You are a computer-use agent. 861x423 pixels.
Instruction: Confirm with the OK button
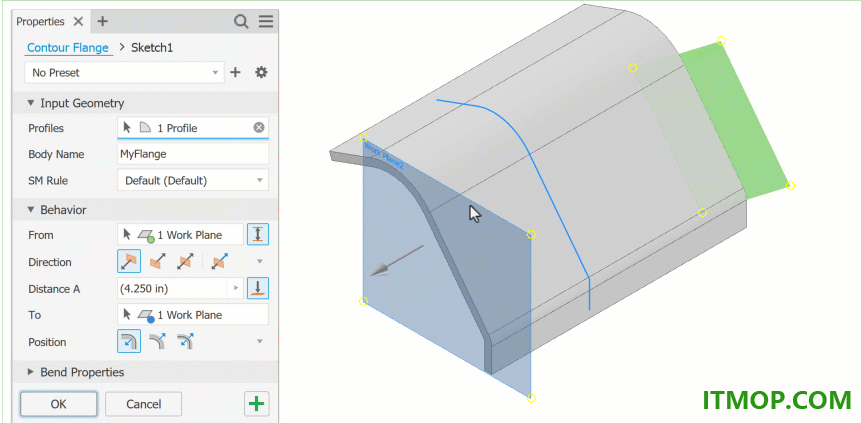click(x=59, y=404)
